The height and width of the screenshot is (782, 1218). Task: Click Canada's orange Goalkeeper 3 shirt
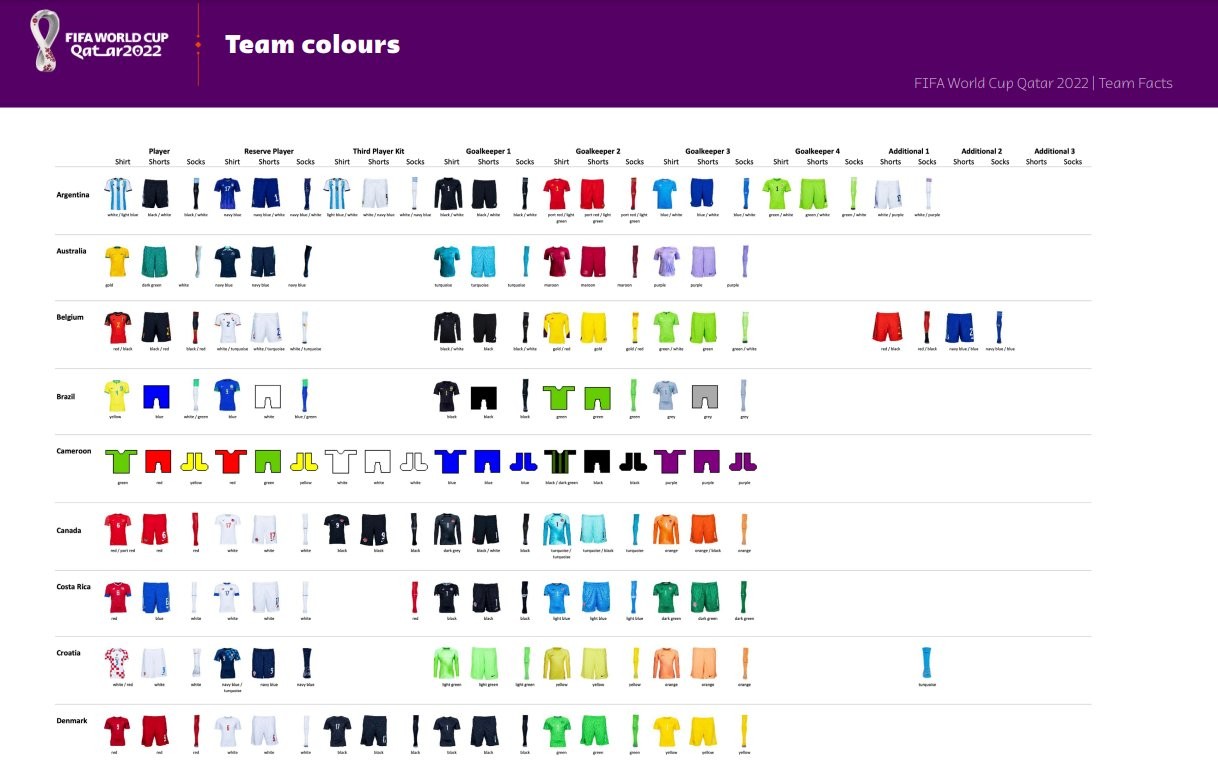click(666, 529)
